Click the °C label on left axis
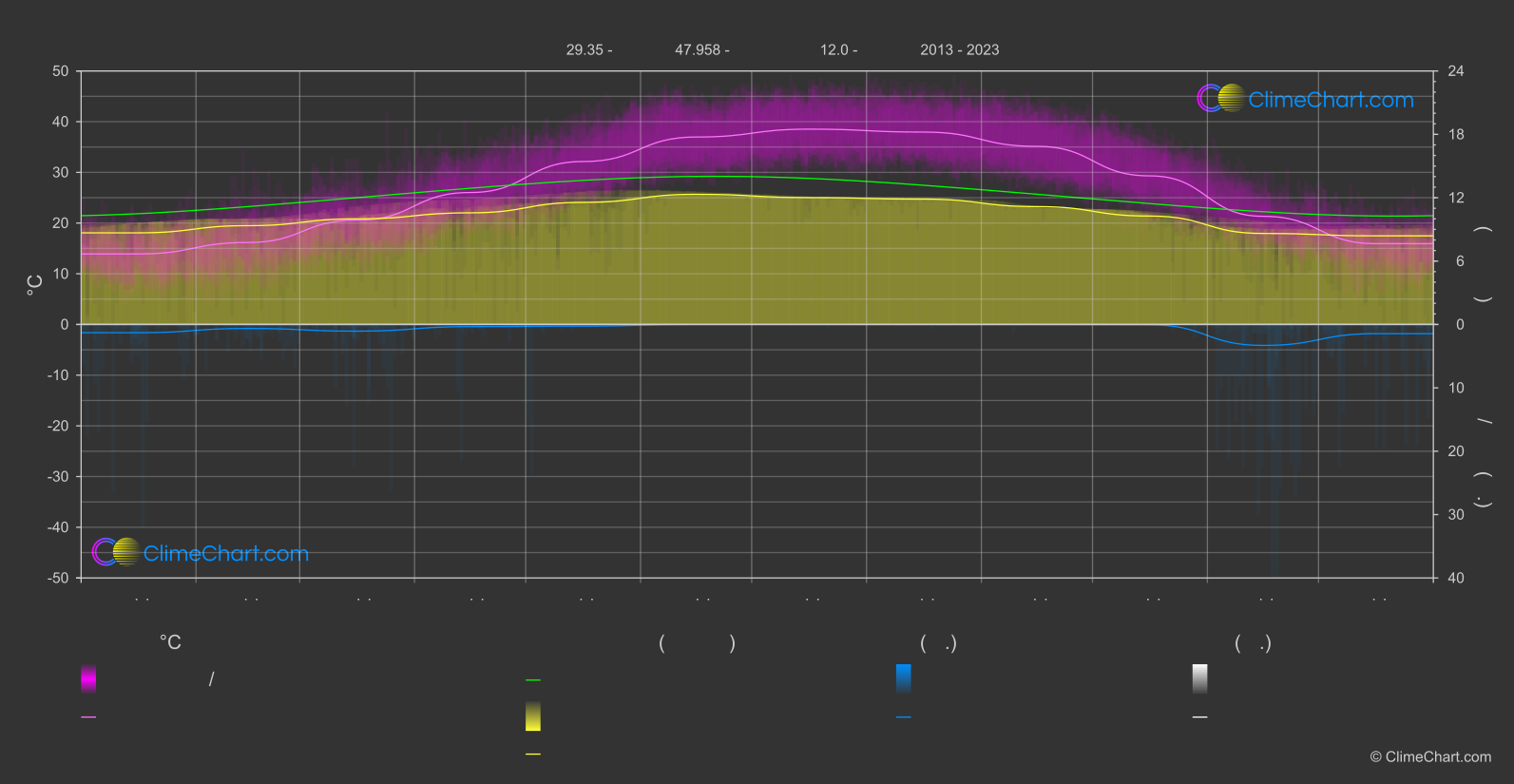The image size is (1514, 784). click(35, 285)
